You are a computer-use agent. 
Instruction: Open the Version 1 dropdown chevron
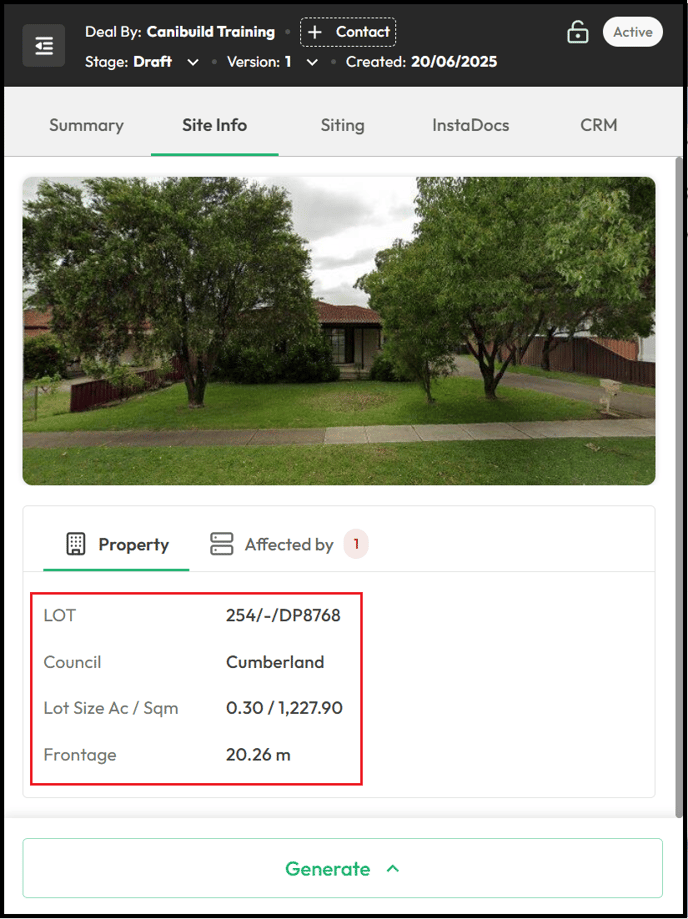[x=312, y=62]
